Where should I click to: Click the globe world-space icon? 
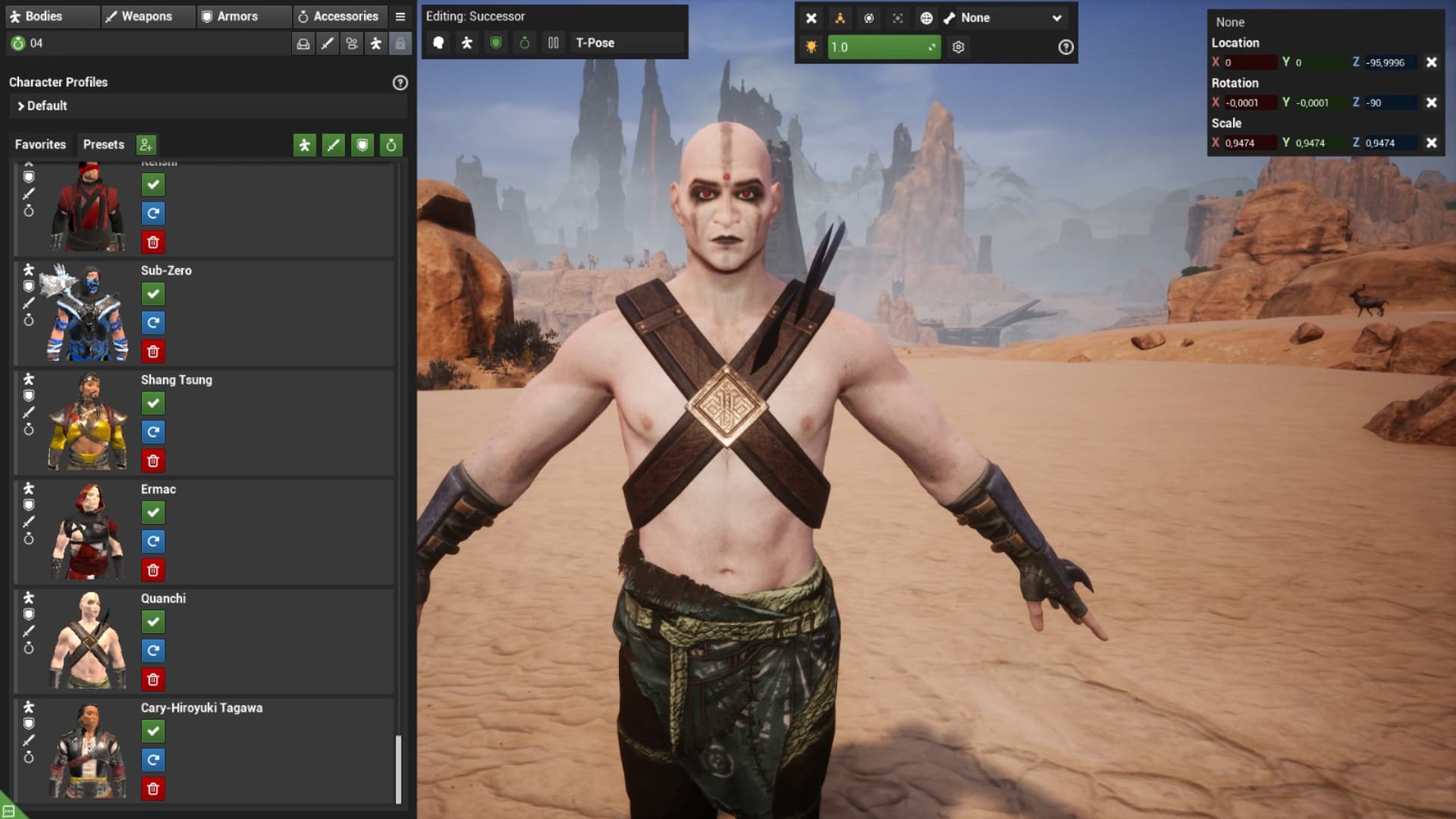(x=926, y=18)
